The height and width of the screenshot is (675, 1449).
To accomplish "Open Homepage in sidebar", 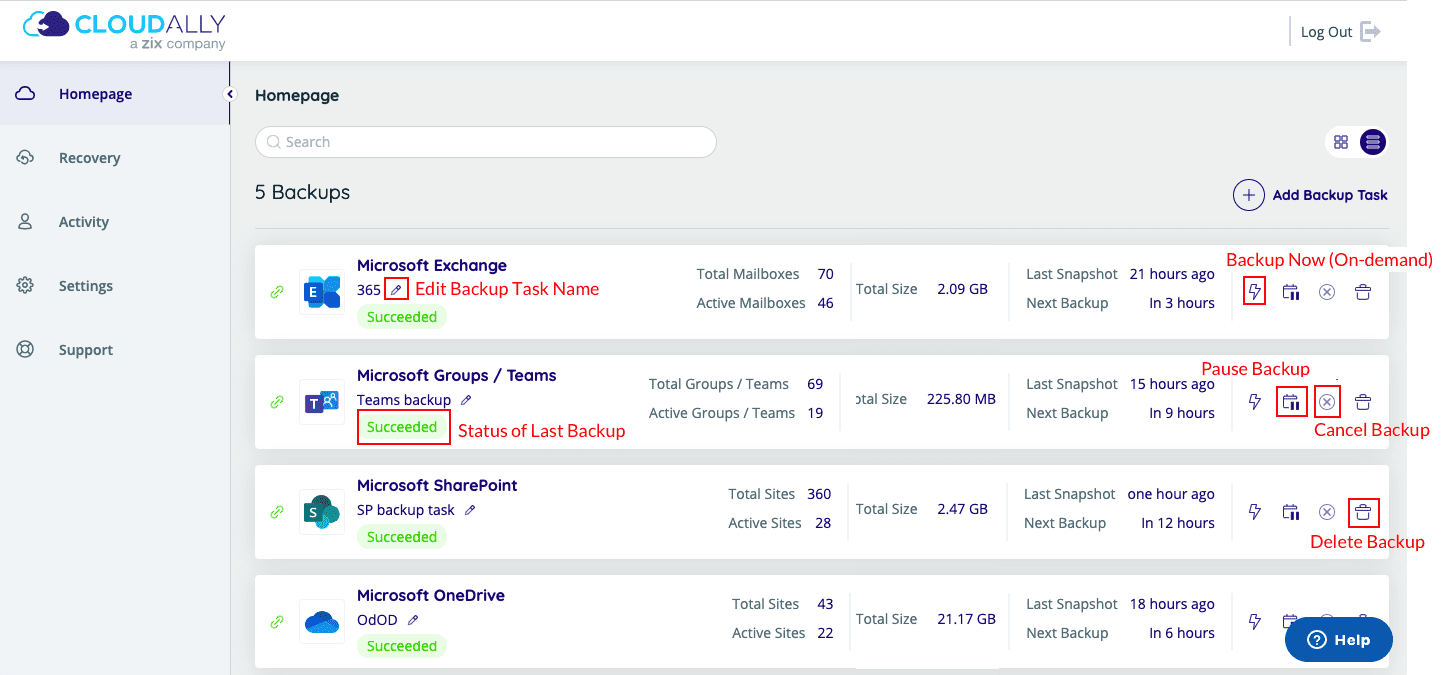I will [114, 94].
